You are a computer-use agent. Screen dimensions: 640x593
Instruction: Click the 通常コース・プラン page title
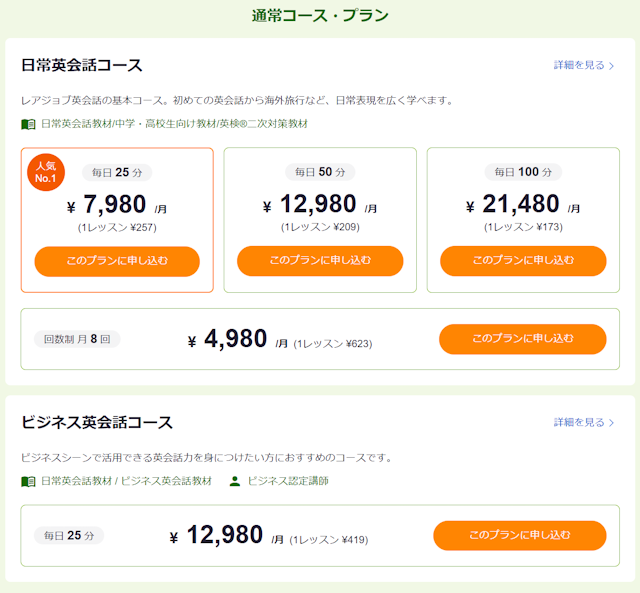[x=320, y=16]
